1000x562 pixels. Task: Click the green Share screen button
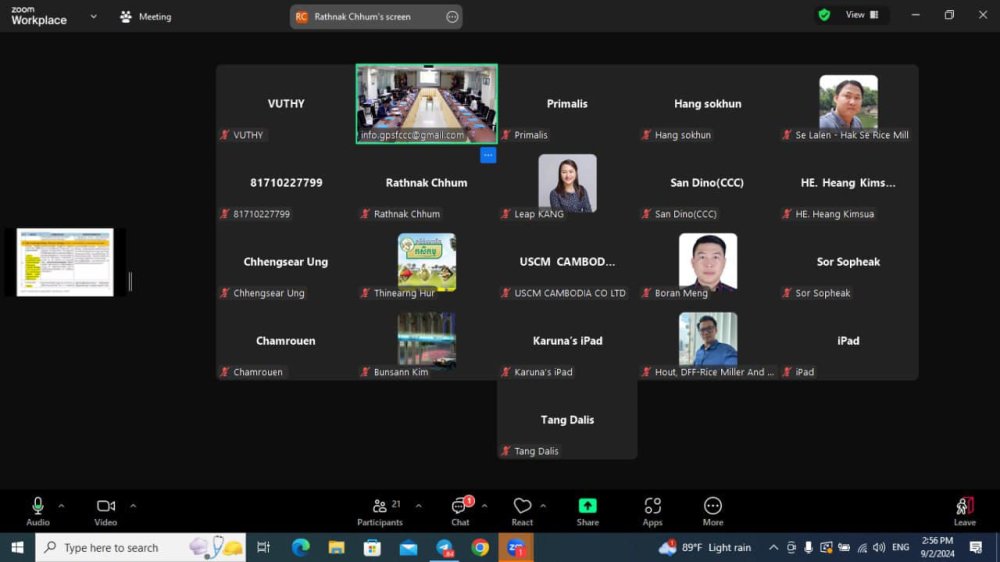pyautogui.click(x=588, y=511)
